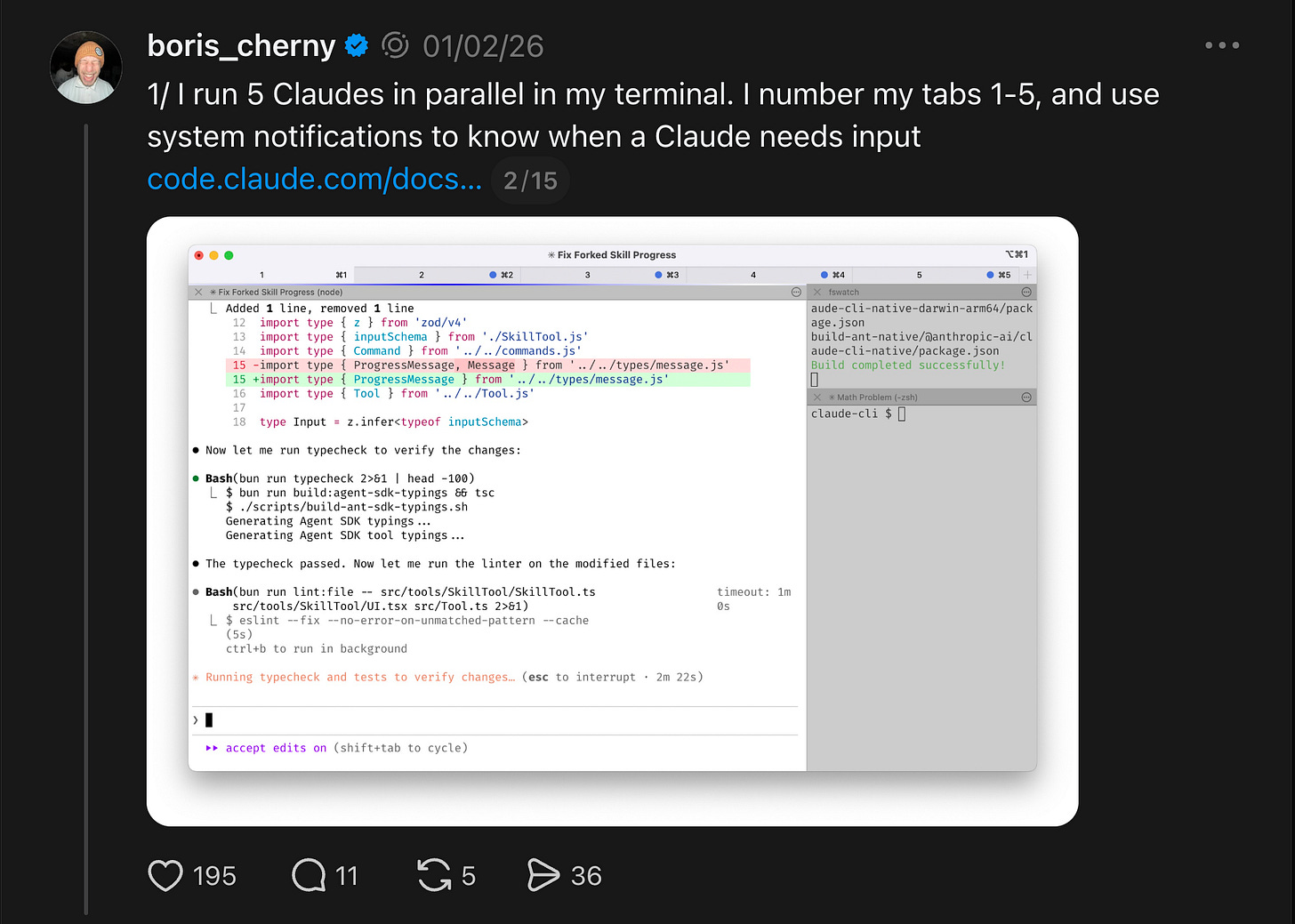Click the 2/15 thread position badge
This screenshot has width=1295, height=924.
pyautogui.click(x=530, y=181)
